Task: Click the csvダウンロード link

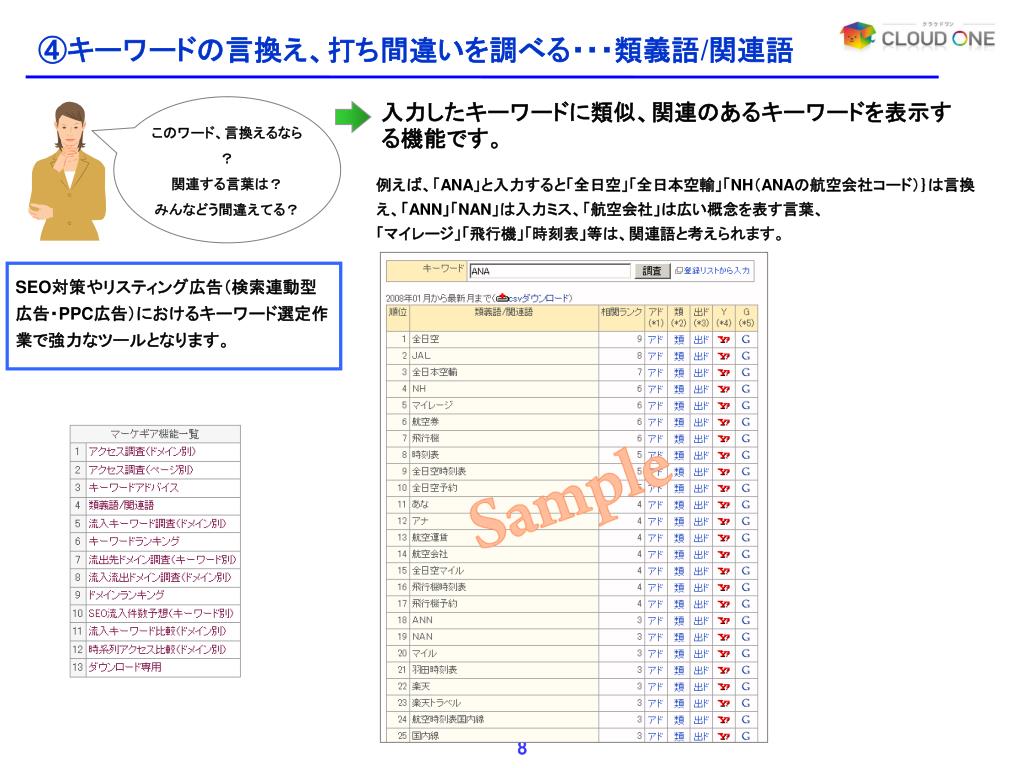Action: click(x=540, y=298)
